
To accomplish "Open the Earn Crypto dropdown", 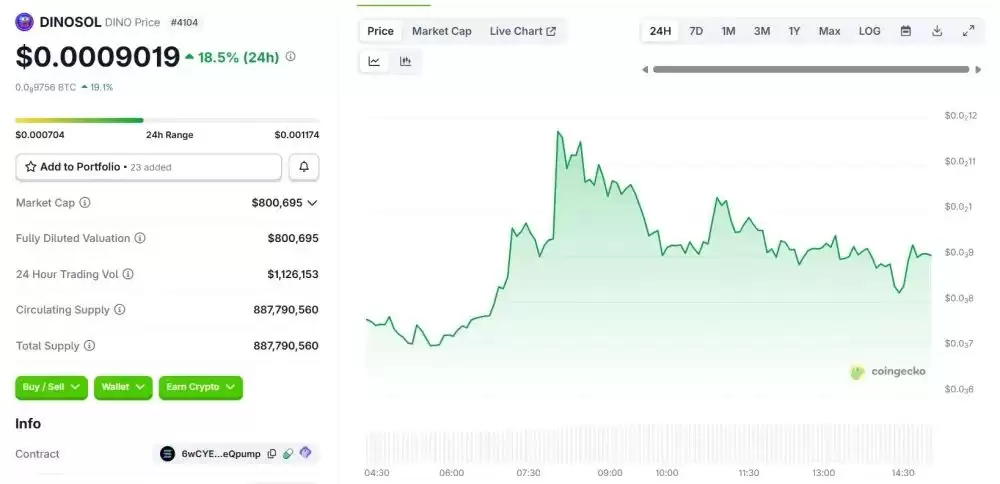I will click(x=200, y=387).
